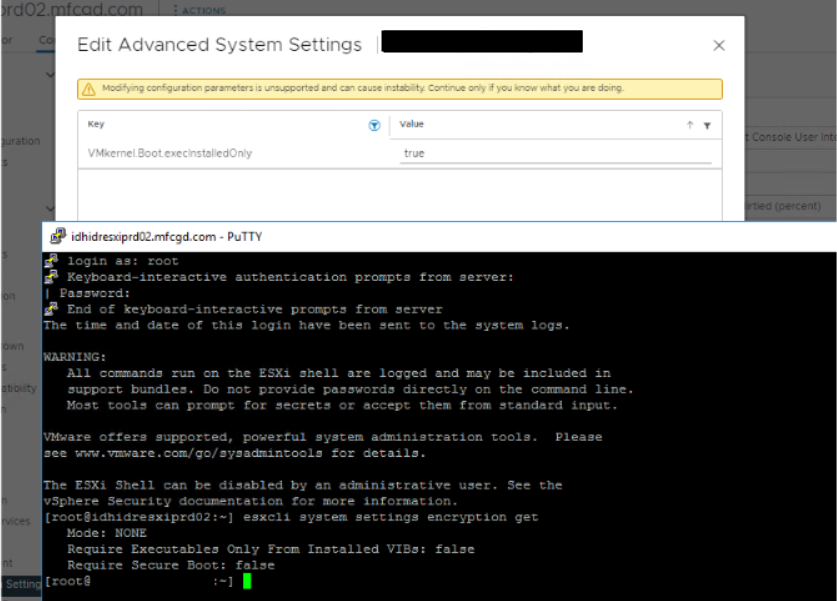Click the collapse chevron in the lower left sidebar
The width and height of the screenshot is (837, 601).
click(x=49, y=207)
